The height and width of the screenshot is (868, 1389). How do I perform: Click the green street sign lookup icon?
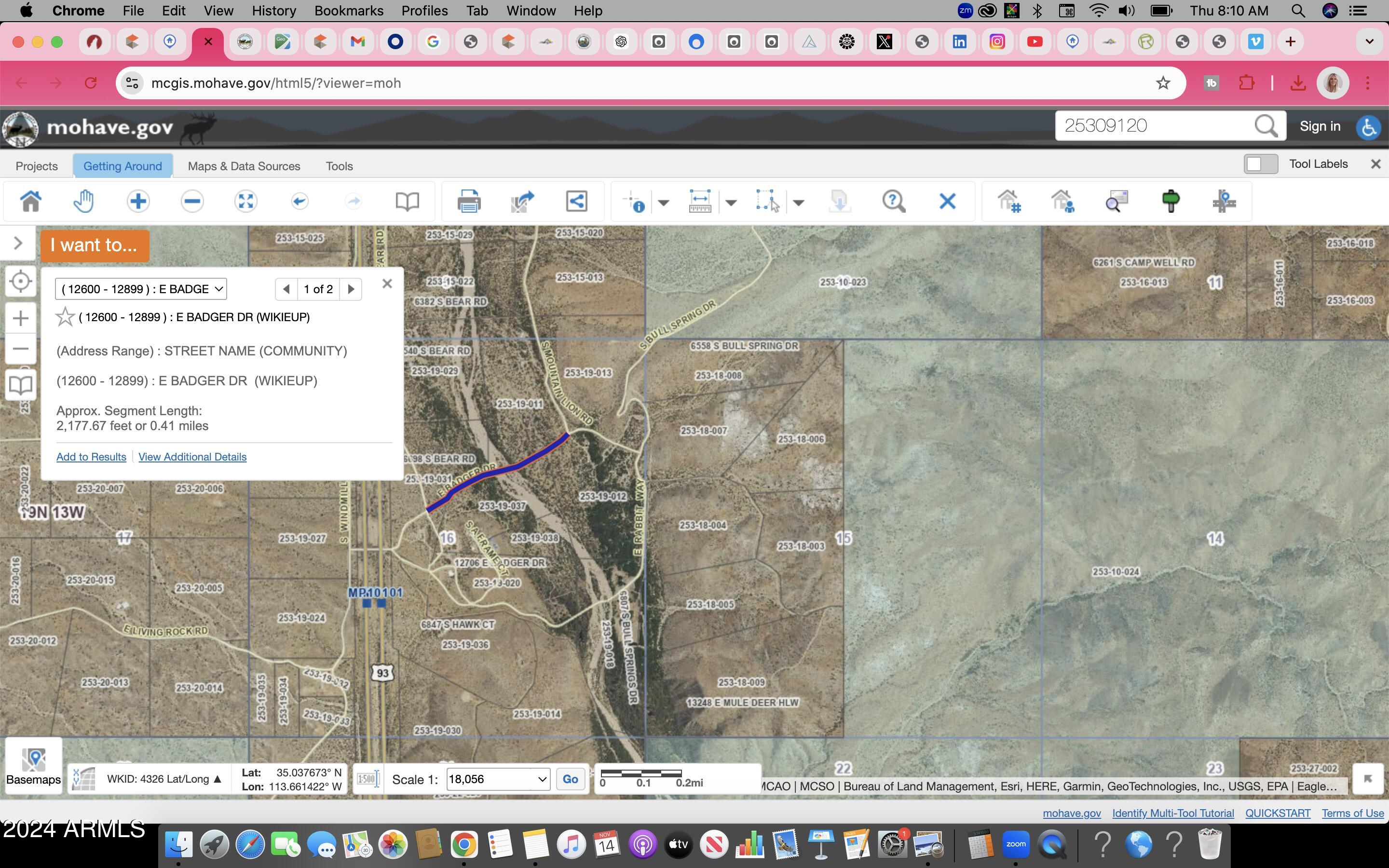[x=1171, y=201]
